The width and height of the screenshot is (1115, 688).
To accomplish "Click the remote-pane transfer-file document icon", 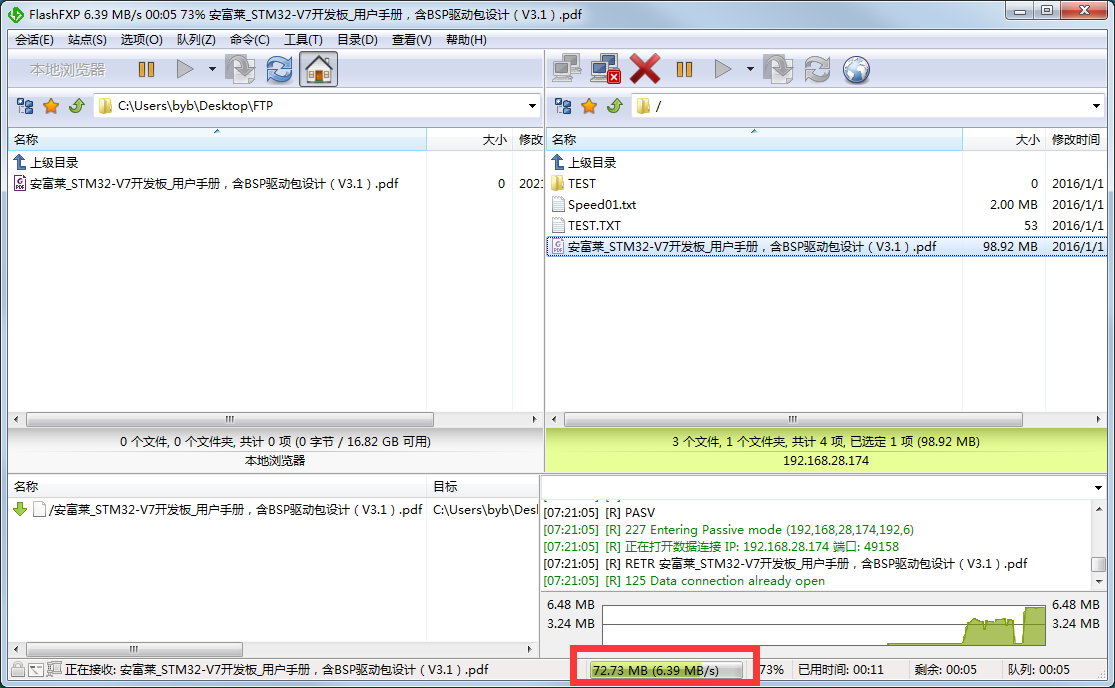I will pyautogui.click(x=779, y=69).
